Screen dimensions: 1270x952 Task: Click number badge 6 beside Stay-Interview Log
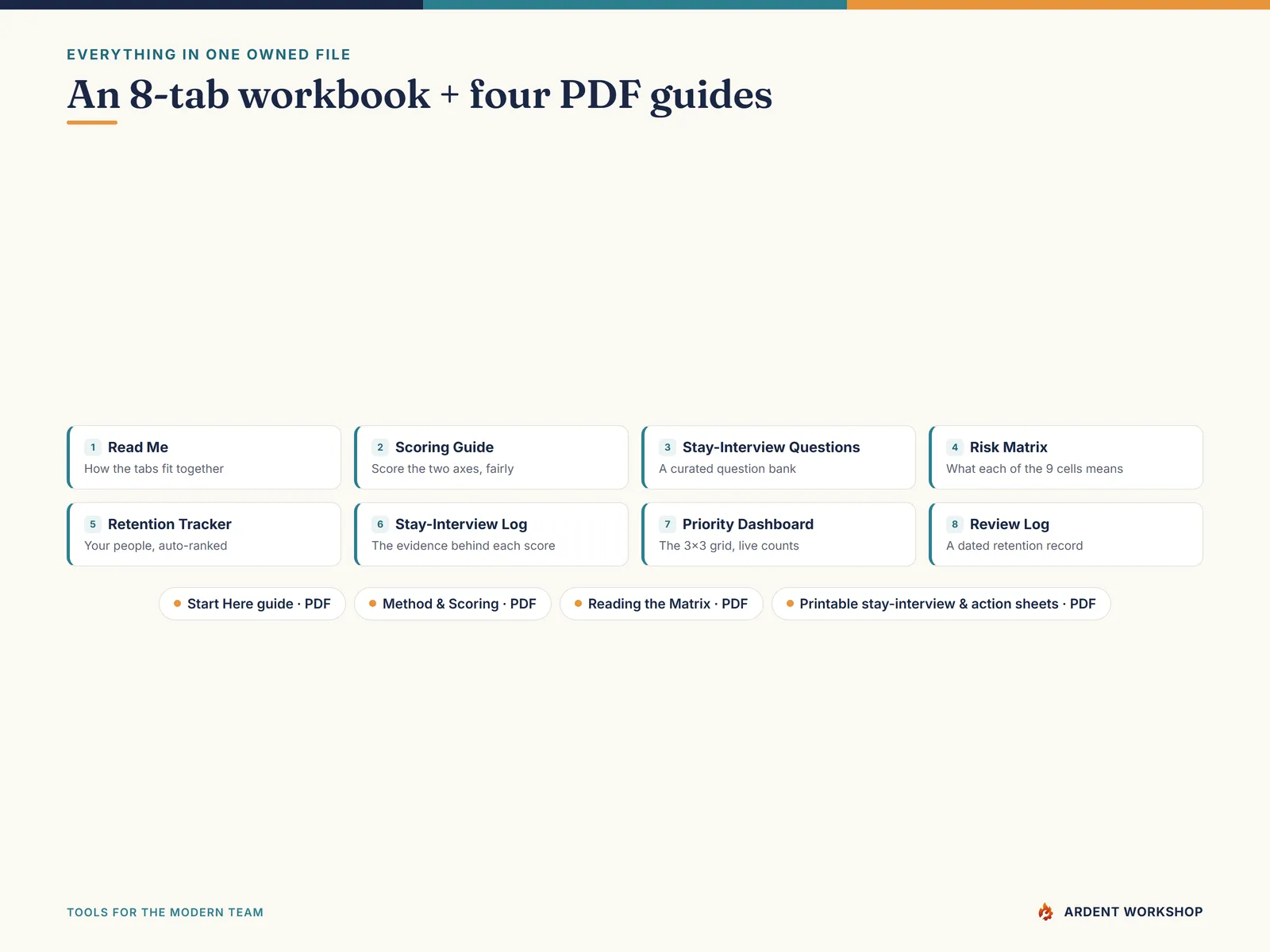(380, 524)
